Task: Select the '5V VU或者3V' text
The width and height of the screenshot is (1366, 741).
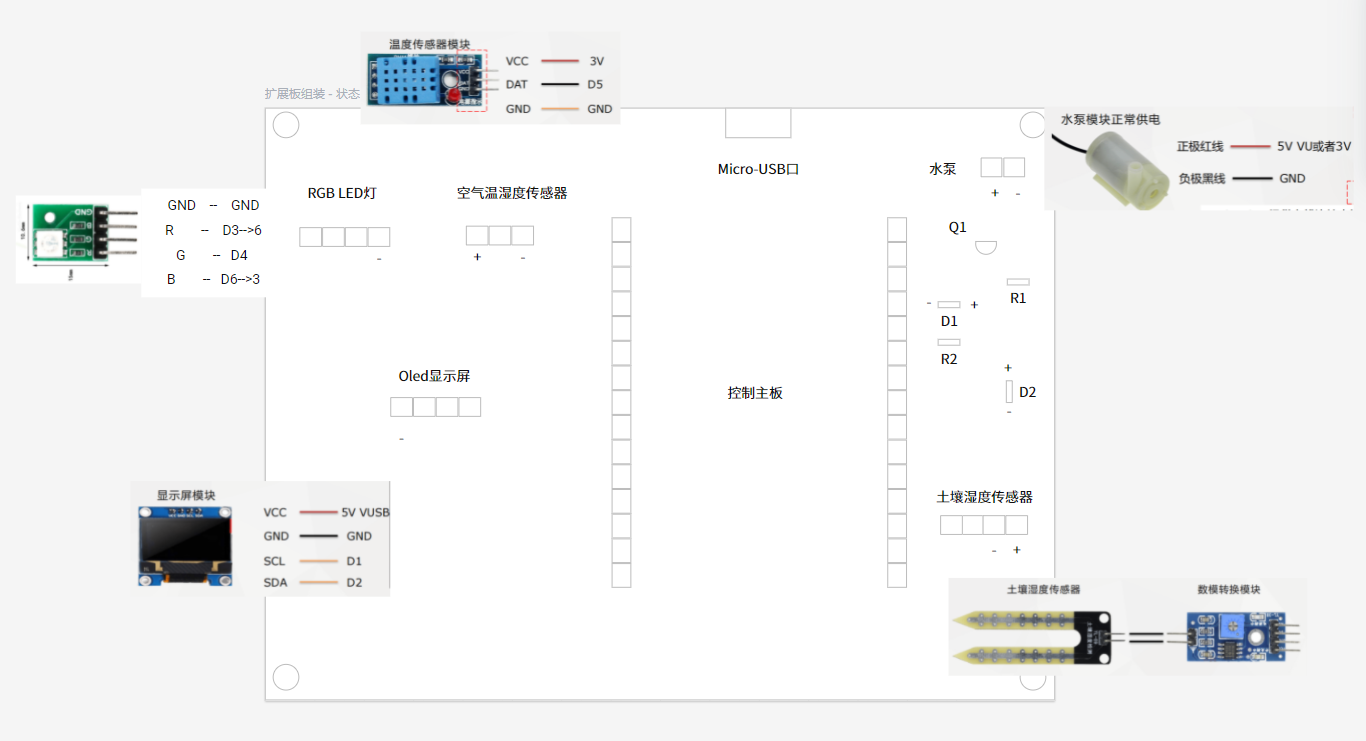Action: point(1314,146)
